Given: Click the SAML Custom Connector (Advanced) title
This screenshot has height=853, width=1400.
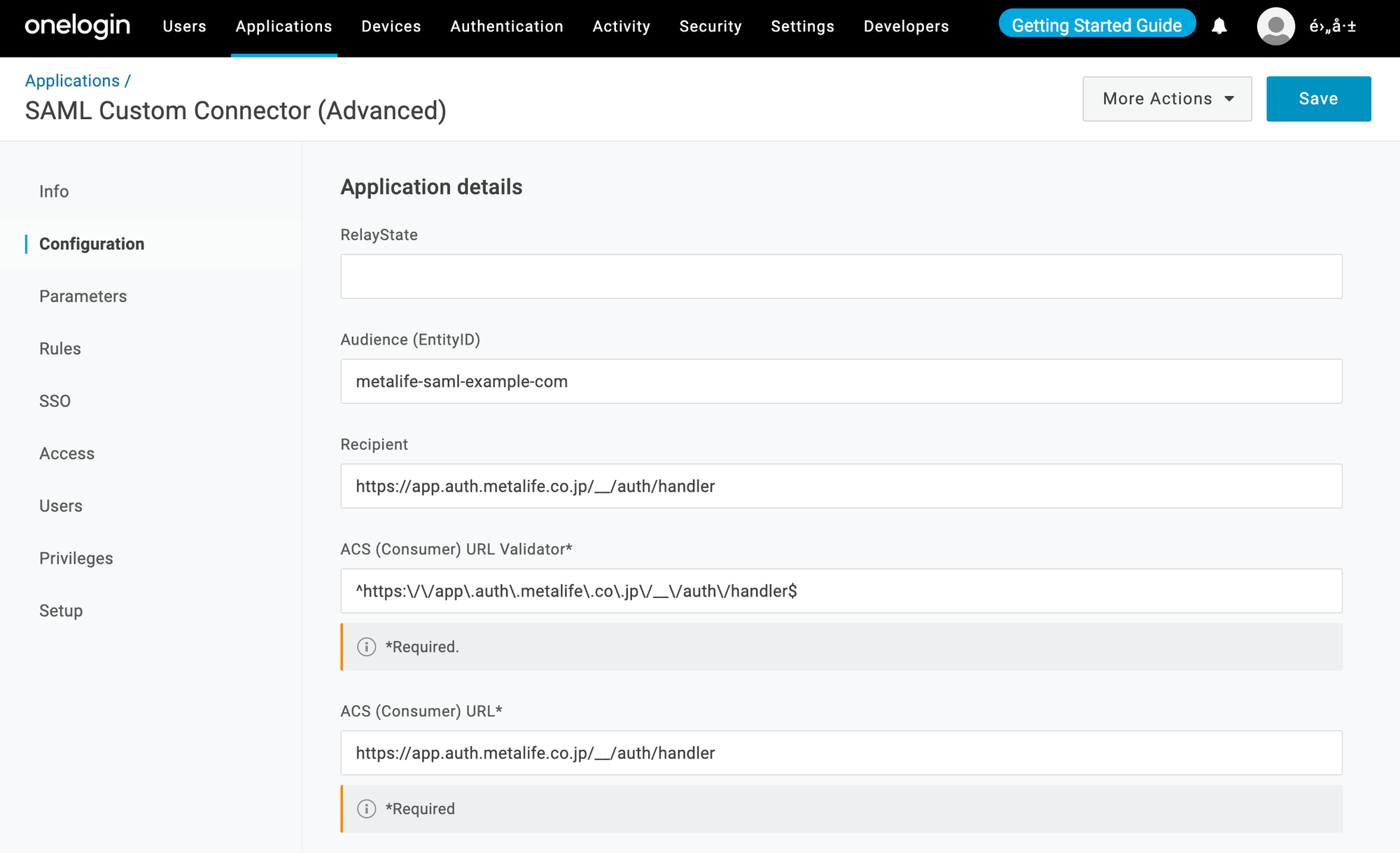Looking at the screenshot, I should (x=236, y=111).
